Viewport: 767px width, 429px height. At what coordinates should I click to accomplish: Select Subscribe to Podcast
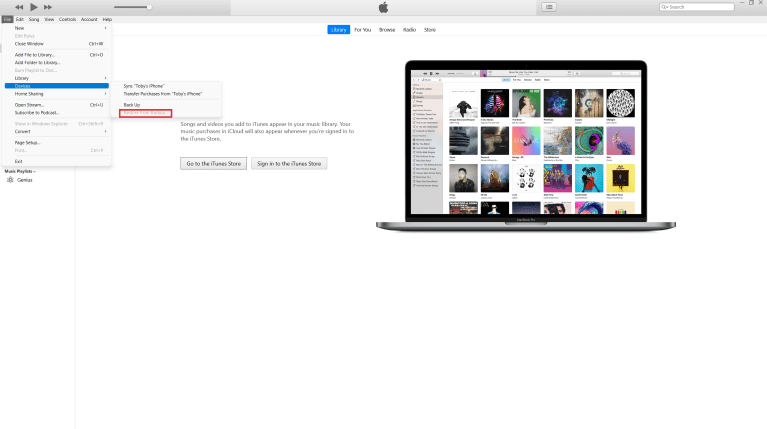[57, 113]
